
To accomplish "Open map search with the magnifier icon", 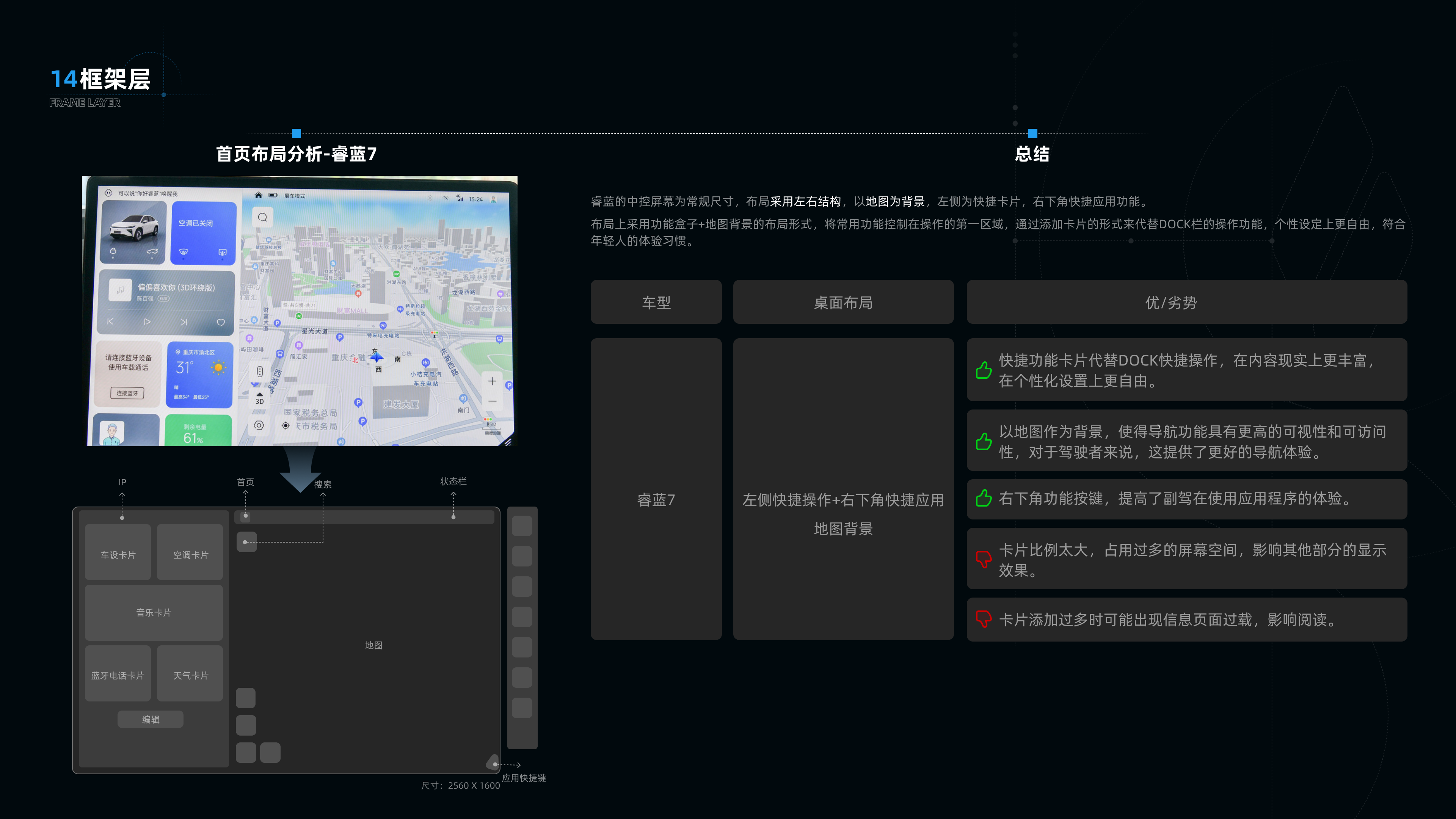I will (x=264, y=218).
